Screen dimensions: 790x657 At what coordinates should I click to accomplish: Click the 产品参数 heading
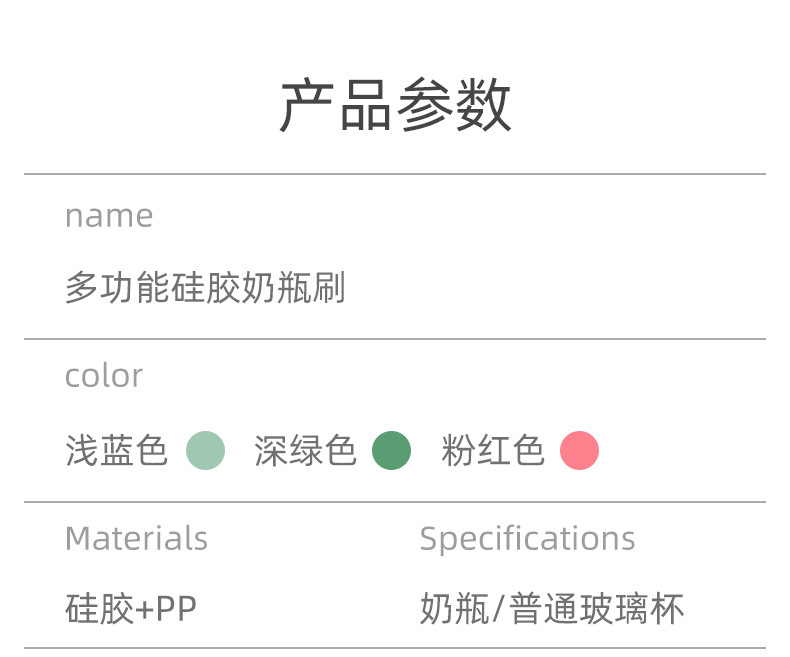(x=395, y=106)
